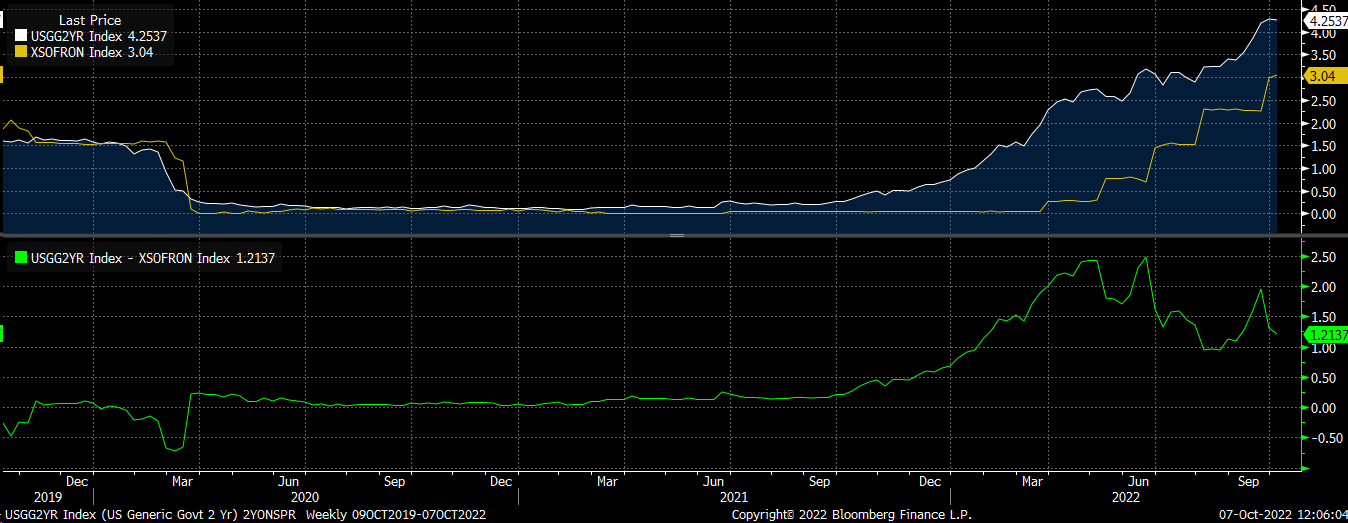
Task: Click the yellow XSOFRON legend color swatch
Action: [22, 53]
